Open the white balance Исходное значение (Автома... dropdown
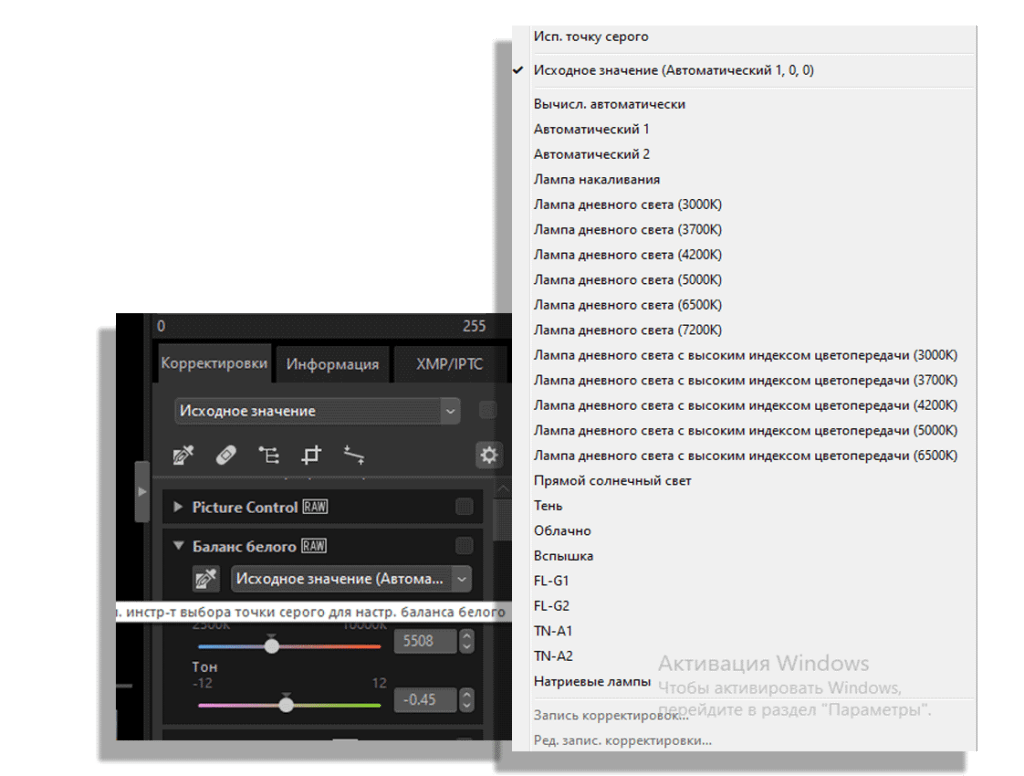This screenshot has width=1024, height=776. pos(351,579)
